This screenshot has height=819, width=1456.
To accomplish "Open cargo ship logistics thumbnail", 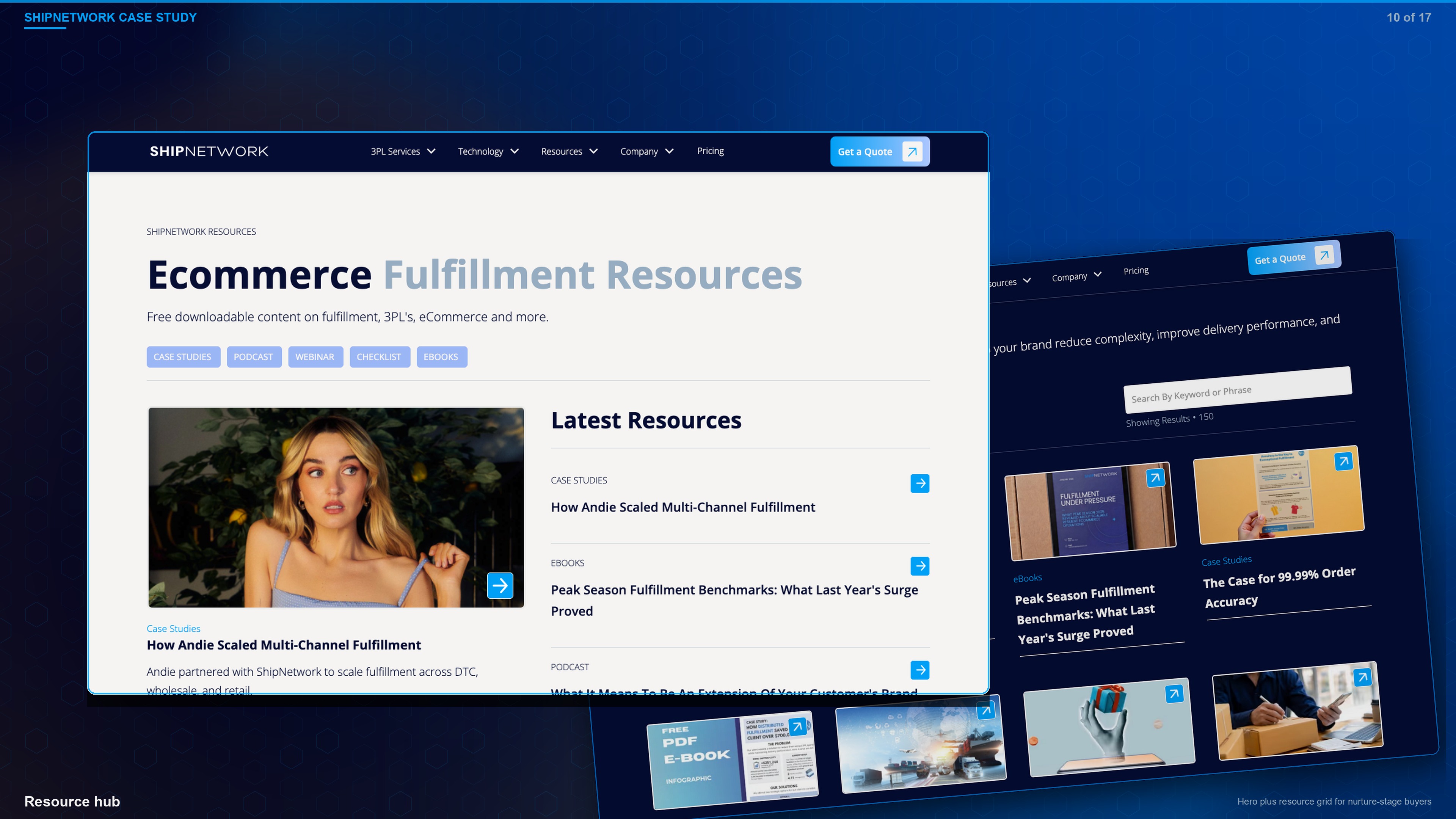I will [921, 744].
